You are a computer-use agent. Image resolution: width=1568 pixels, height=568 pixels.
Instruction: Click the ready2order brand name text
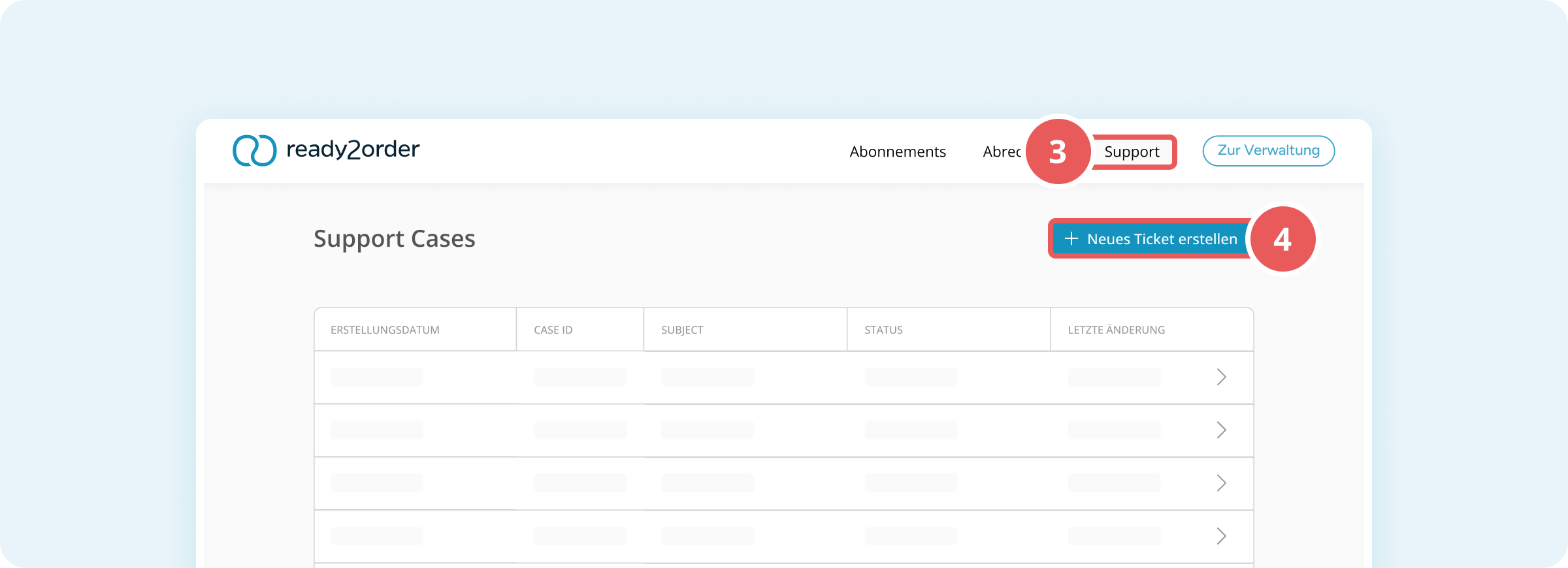point(353,150)
